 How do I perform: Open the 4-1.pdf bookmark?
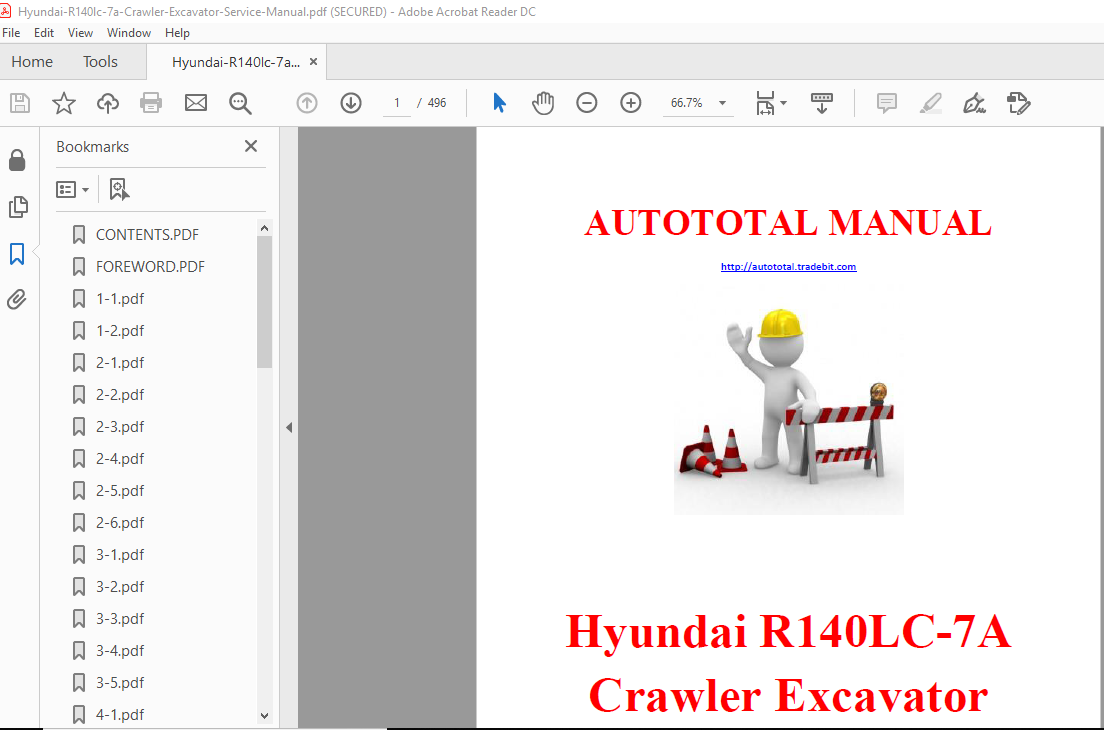(120, 715)
